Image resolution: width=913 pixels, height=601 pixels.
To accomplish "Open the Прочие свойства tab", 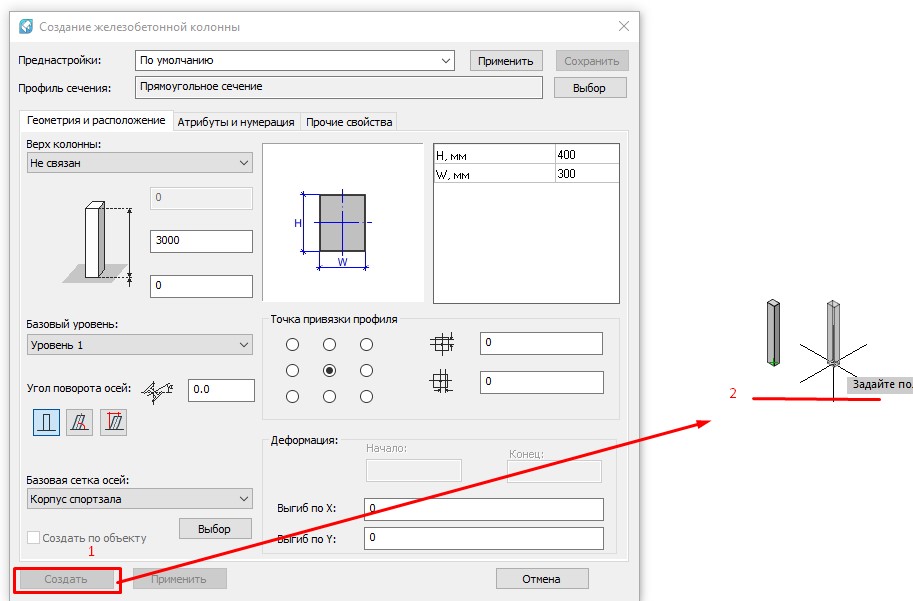I will point(350,122).
